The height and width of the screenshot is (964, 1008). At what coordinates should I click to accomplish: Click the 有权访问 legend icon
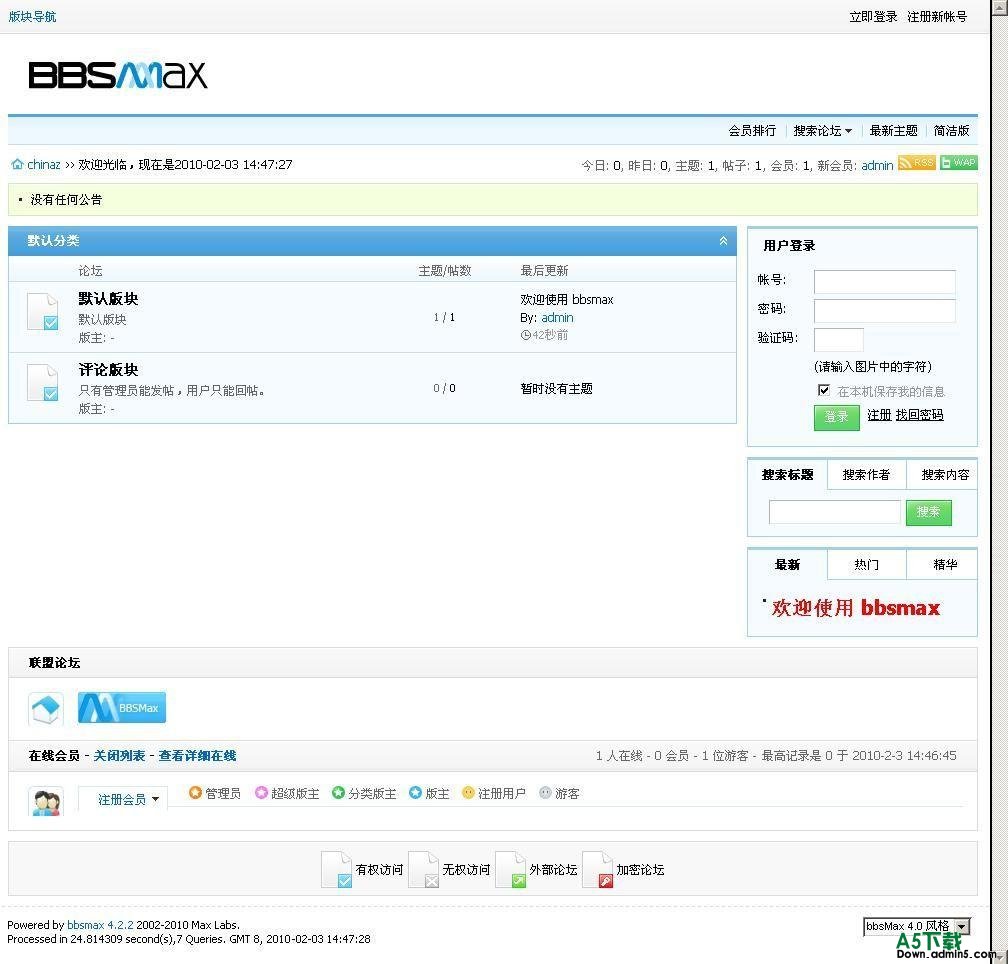tap(336, 870)
